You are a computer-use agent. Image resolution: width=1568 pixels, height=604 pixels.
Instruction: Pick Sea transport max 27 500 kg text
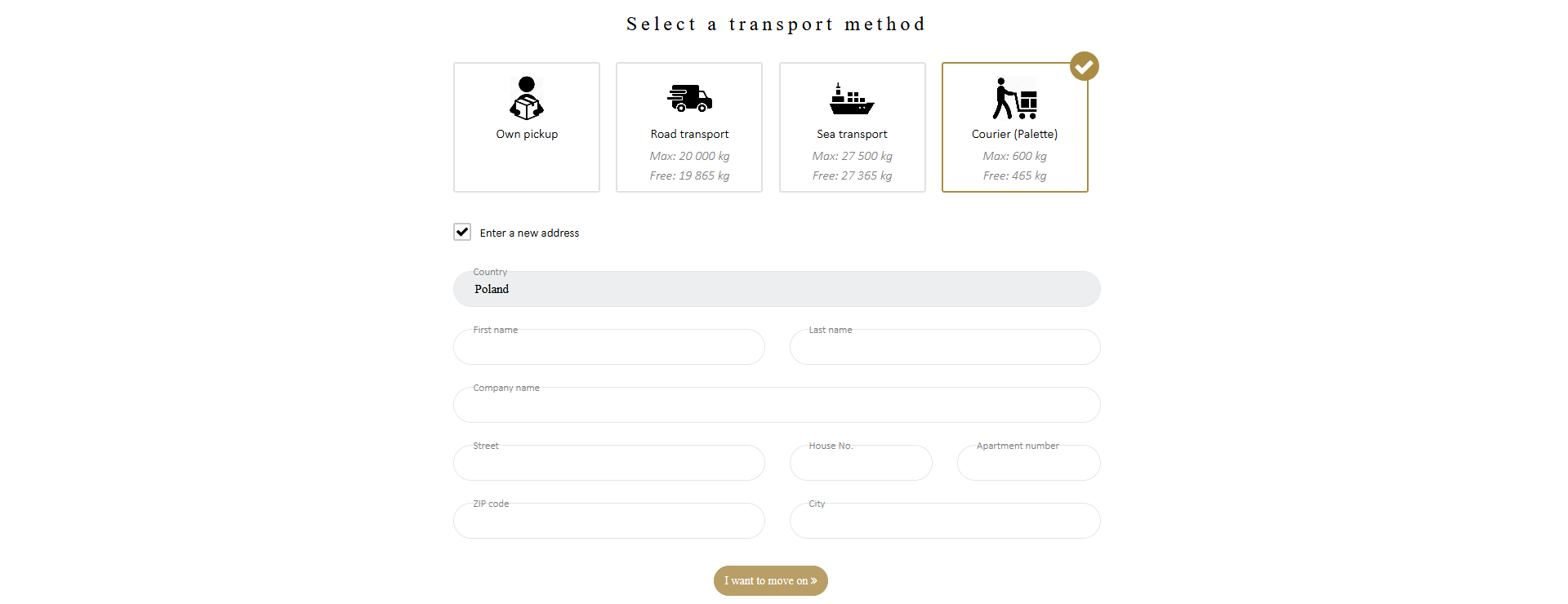click(852, 156)
